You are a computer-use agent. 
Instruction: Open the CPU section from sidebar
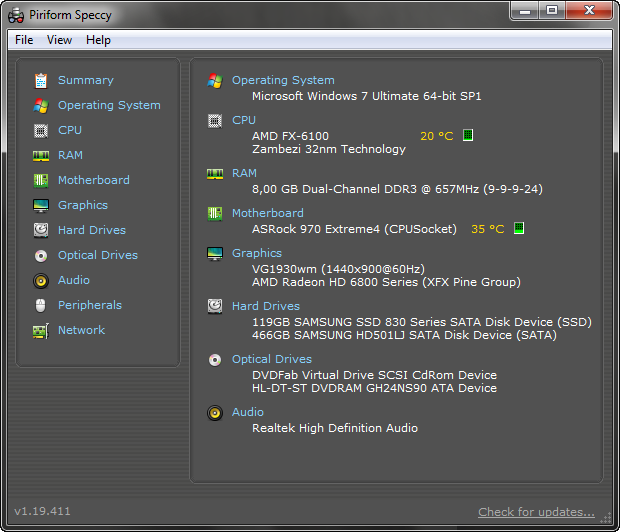70,130
